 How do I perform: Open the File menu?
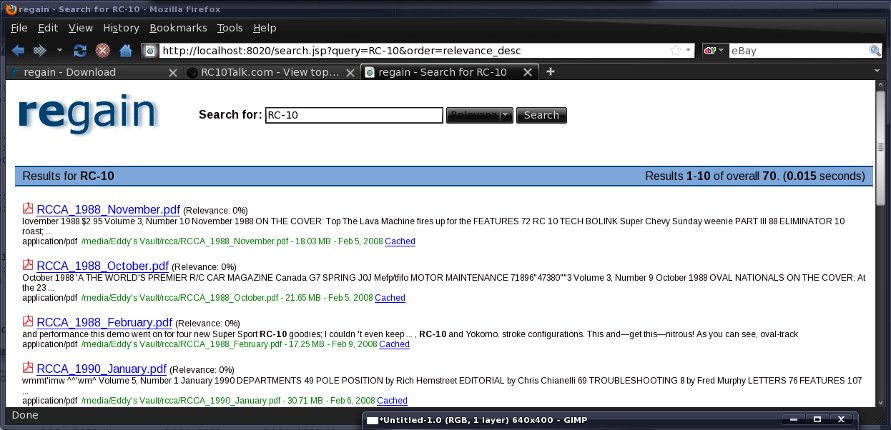point(19,28)
